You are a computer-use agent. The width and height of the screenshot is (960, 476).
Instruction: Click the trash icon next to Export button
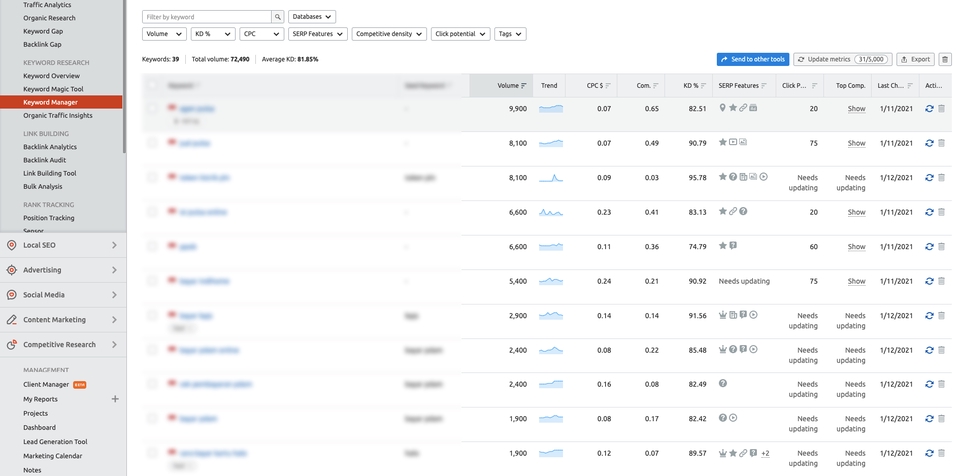tap(945, 59)
